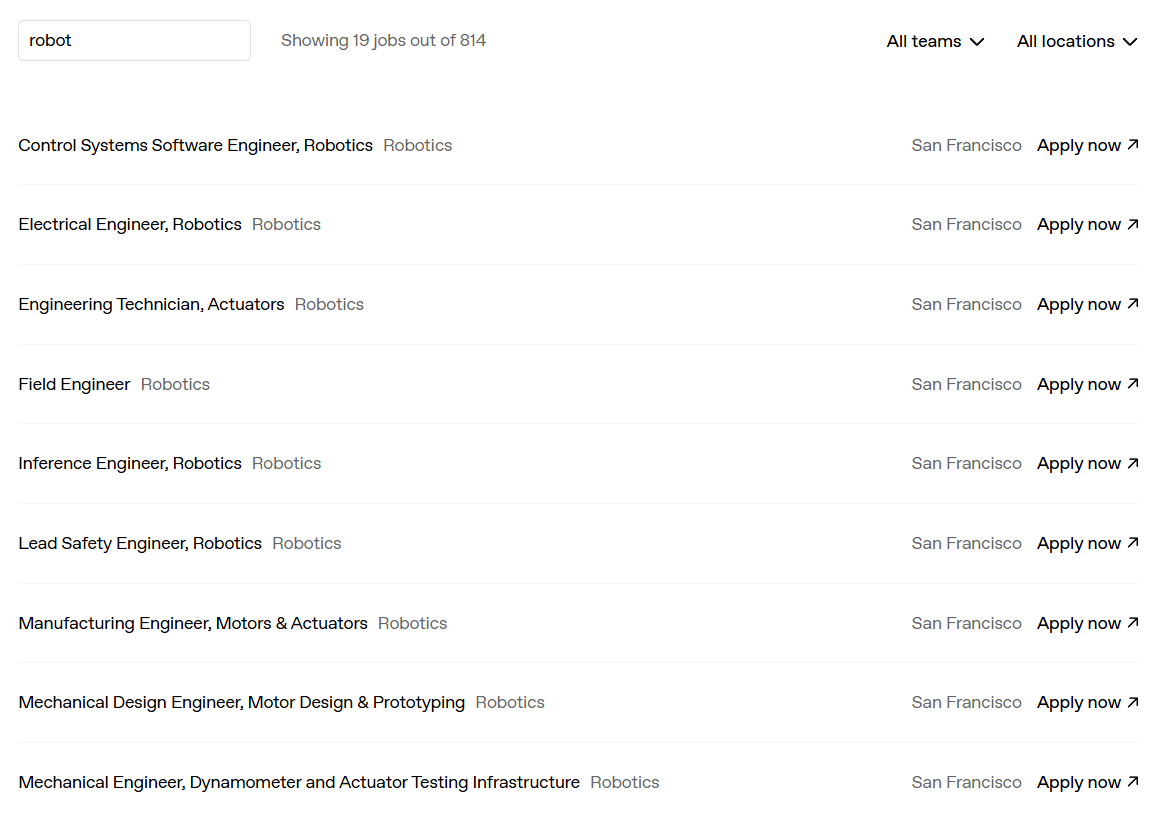This screenshot has height=815, width=1174.
Task: Apply now for Field Engineer
Action: [x=1088, y=385]
